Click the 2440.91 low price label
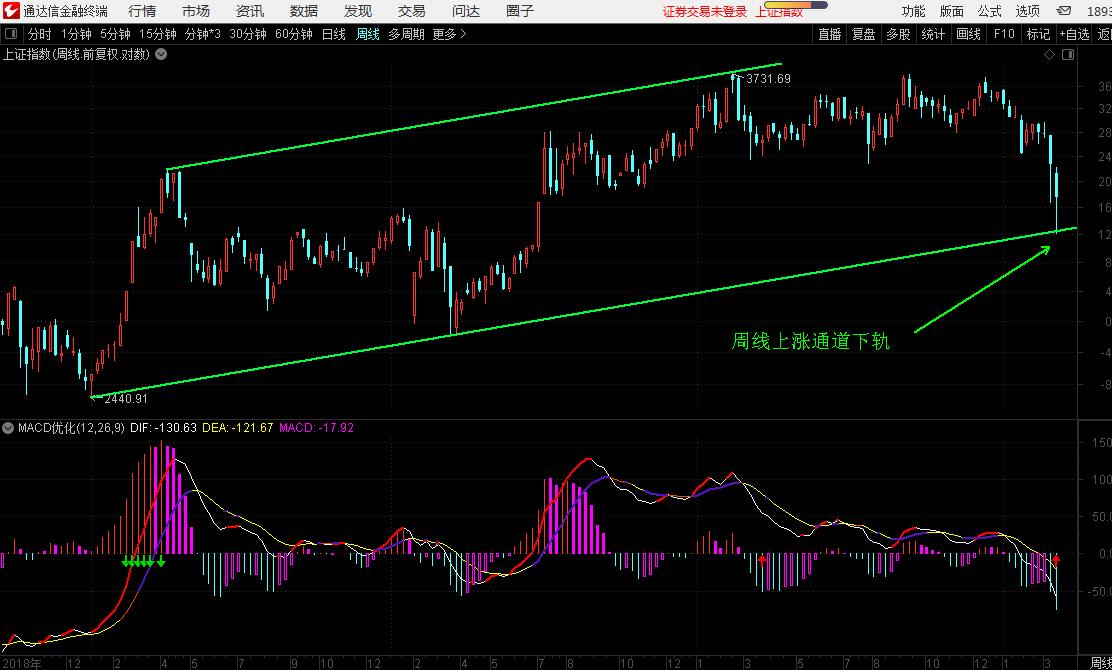The height and width of the screenshot is (670, 1112). click(x=126, y=399)
